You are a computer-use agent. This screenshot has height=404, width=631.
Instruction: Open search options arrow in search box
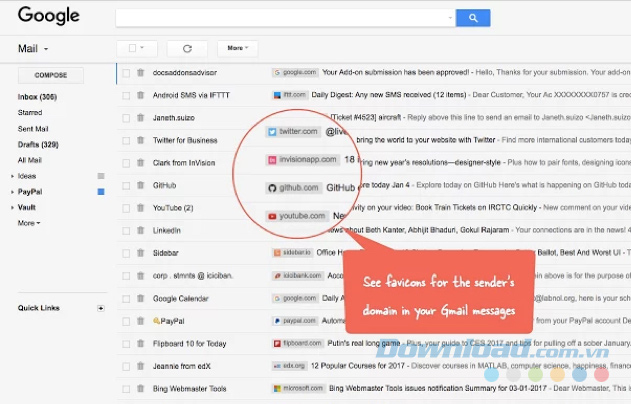click(450, 18)
